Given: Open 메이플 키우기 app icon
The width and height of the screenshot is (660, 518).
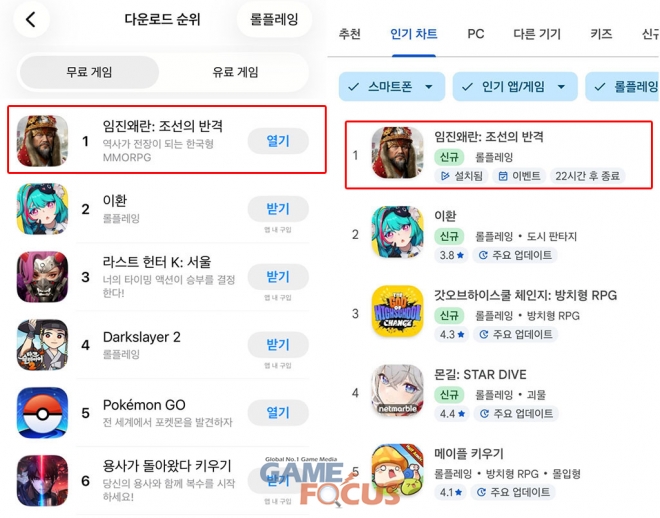Looking at the screenshot, I should (x=397, y=469).
